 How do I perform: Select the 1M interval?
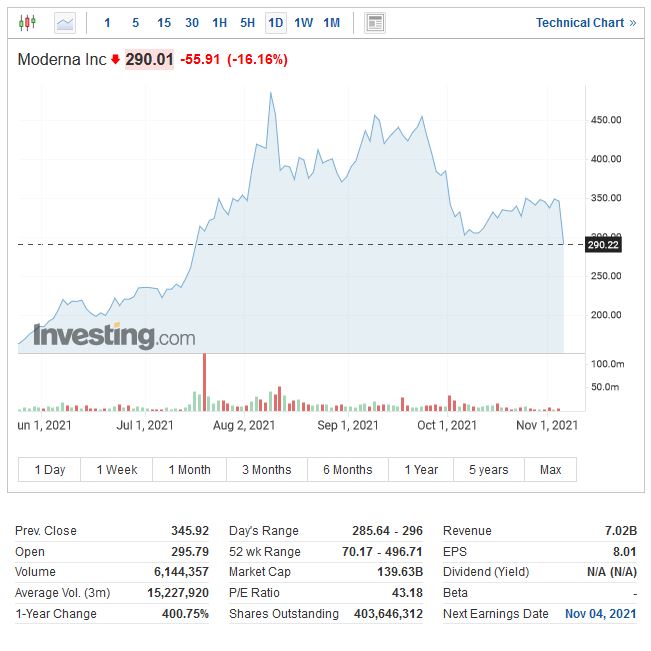point(332,22)
